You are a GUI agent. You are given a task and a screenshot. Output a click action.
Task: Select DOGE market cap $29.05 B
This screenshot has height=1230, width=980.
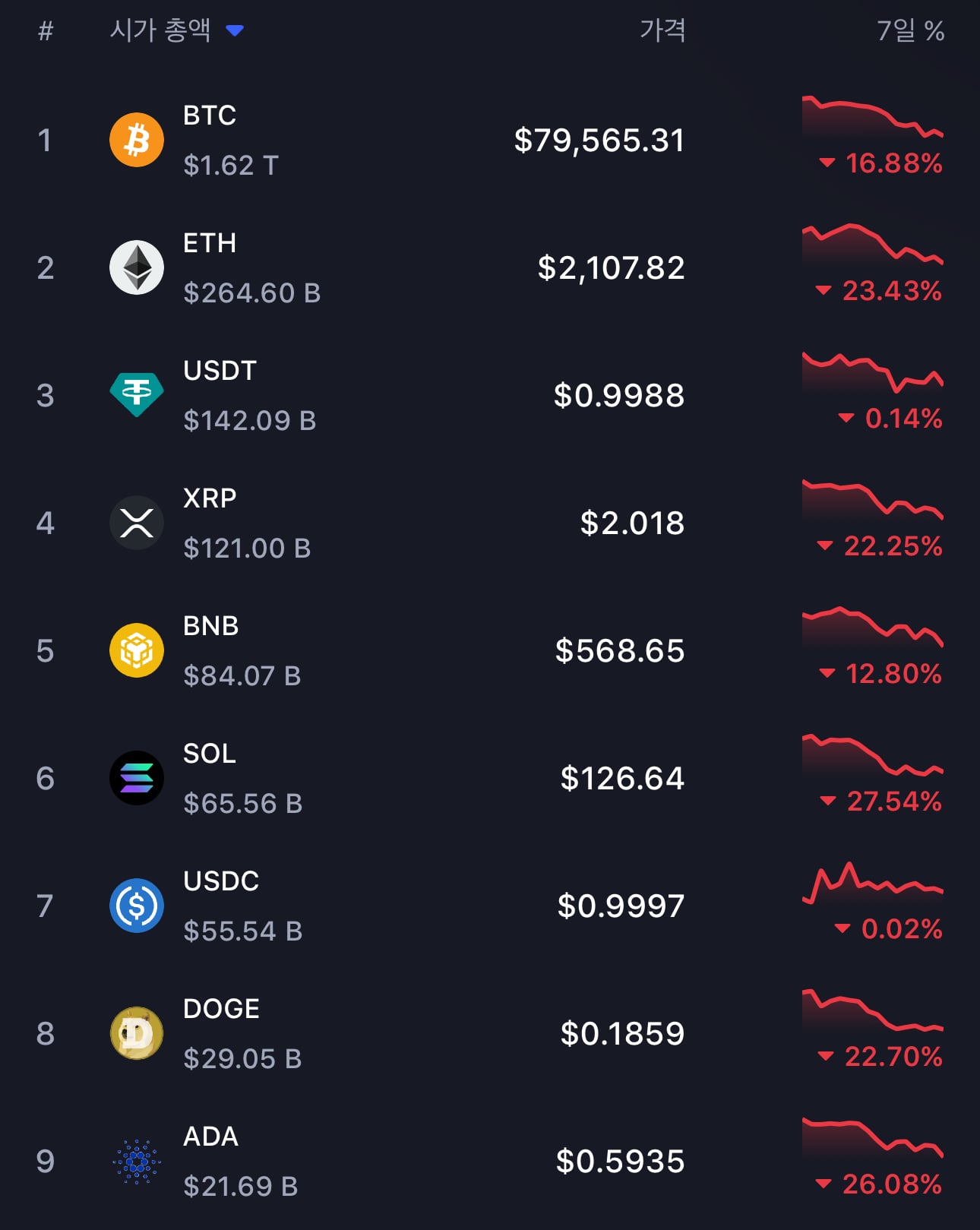click(x=242, y=1058)
